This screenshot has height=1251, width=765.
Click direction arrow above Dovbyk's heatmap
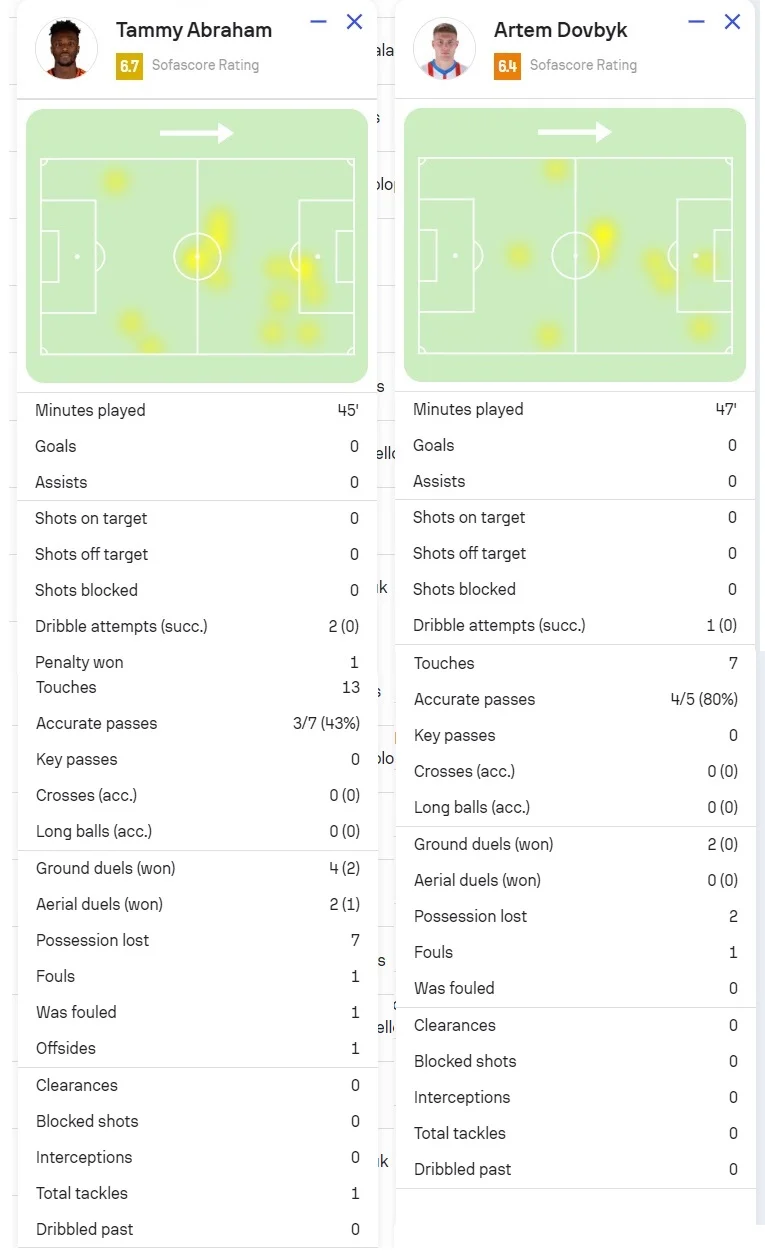(574, 132)
